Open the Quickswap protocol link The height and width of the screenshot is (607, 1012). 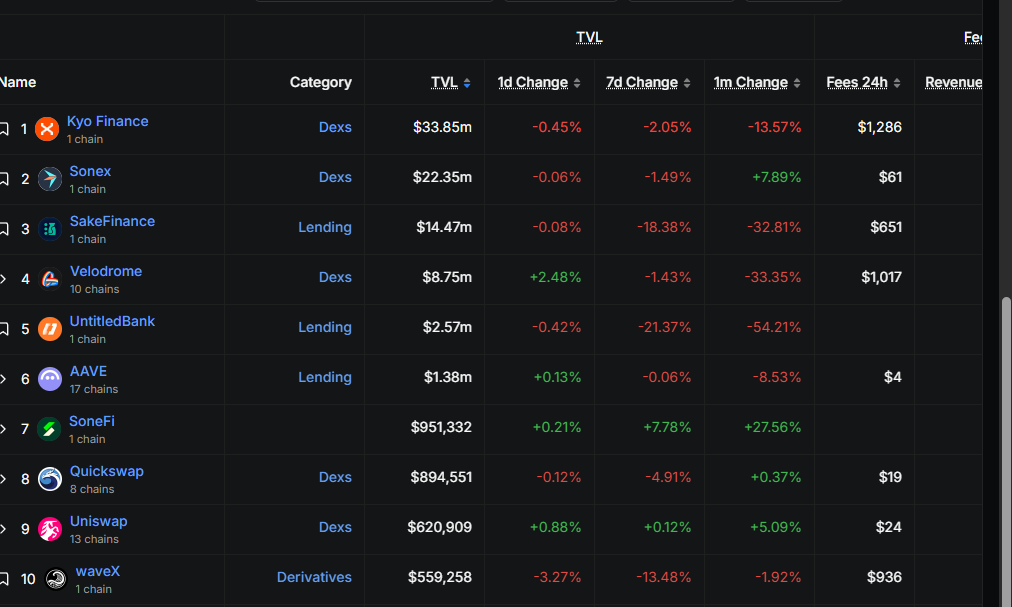click(x=106, y=471)
